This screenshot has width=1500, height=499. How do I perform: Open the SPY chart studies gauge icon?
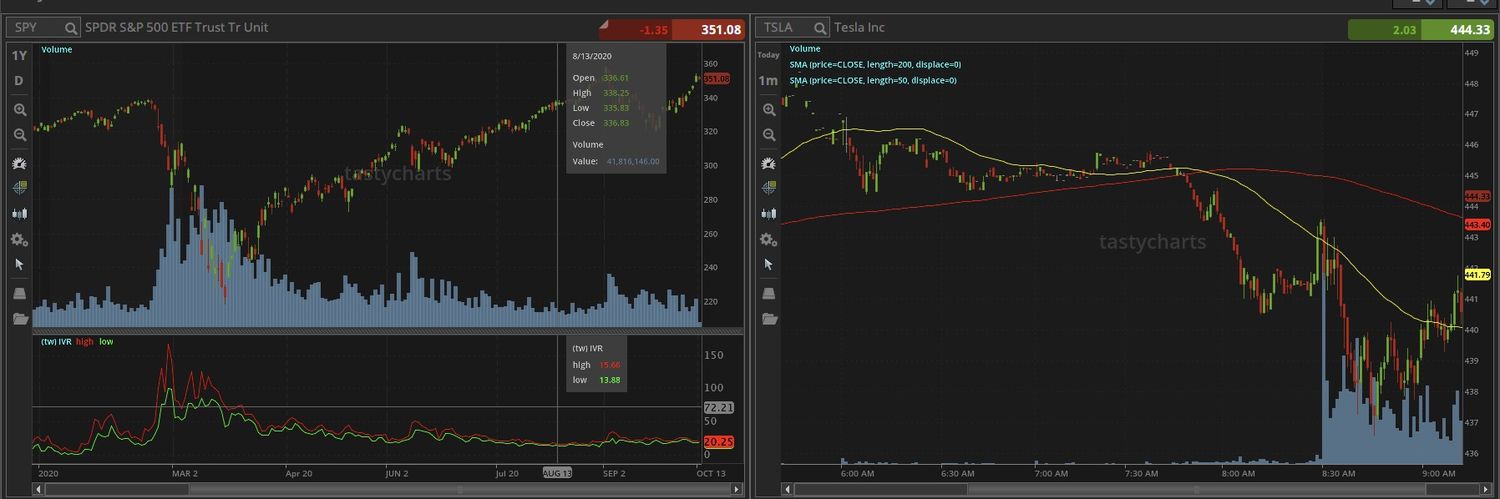tap(19, 162)
